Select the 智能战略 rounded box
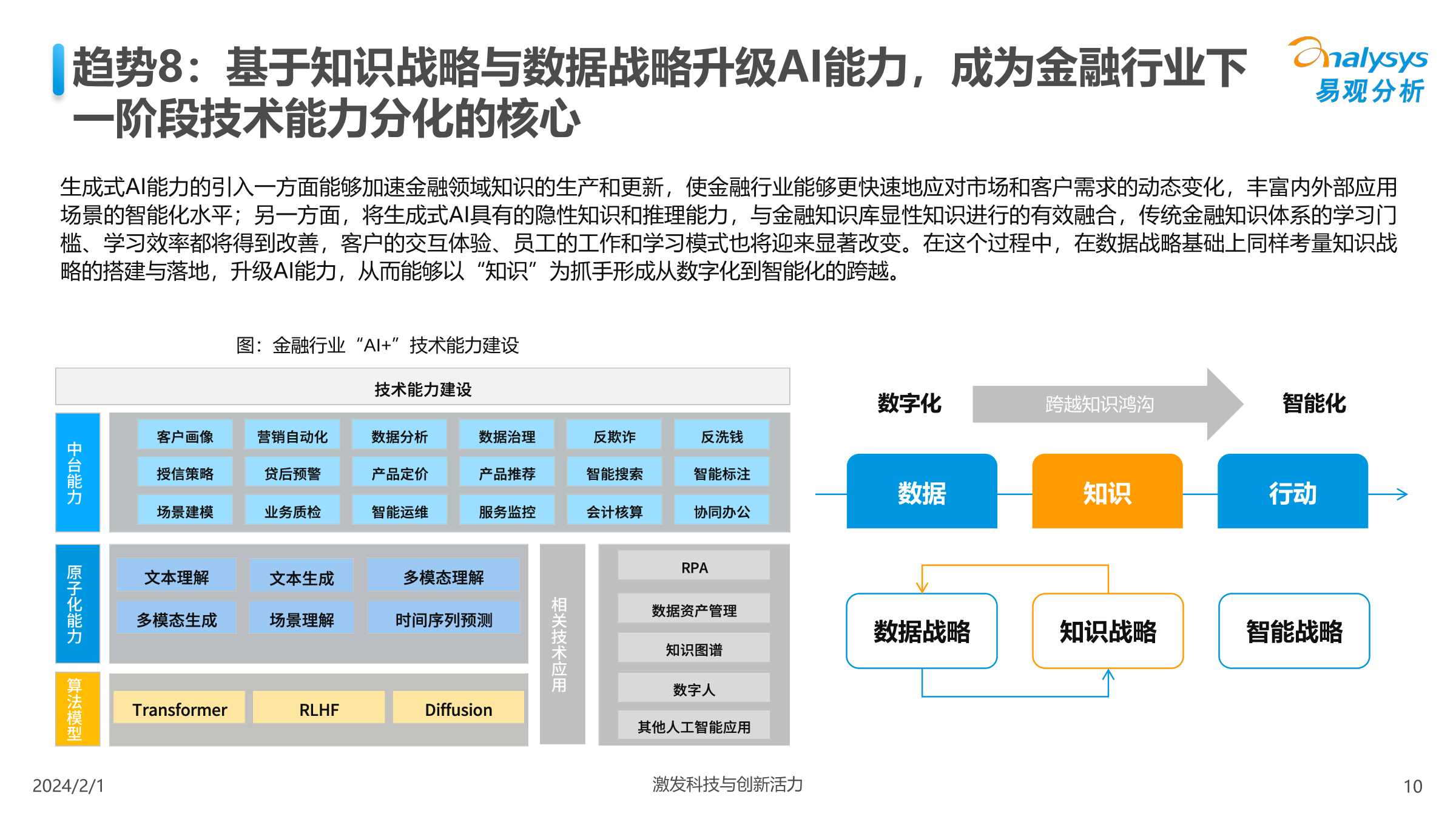Screen dimensions: 1456x819 [x=1293, y=631]
